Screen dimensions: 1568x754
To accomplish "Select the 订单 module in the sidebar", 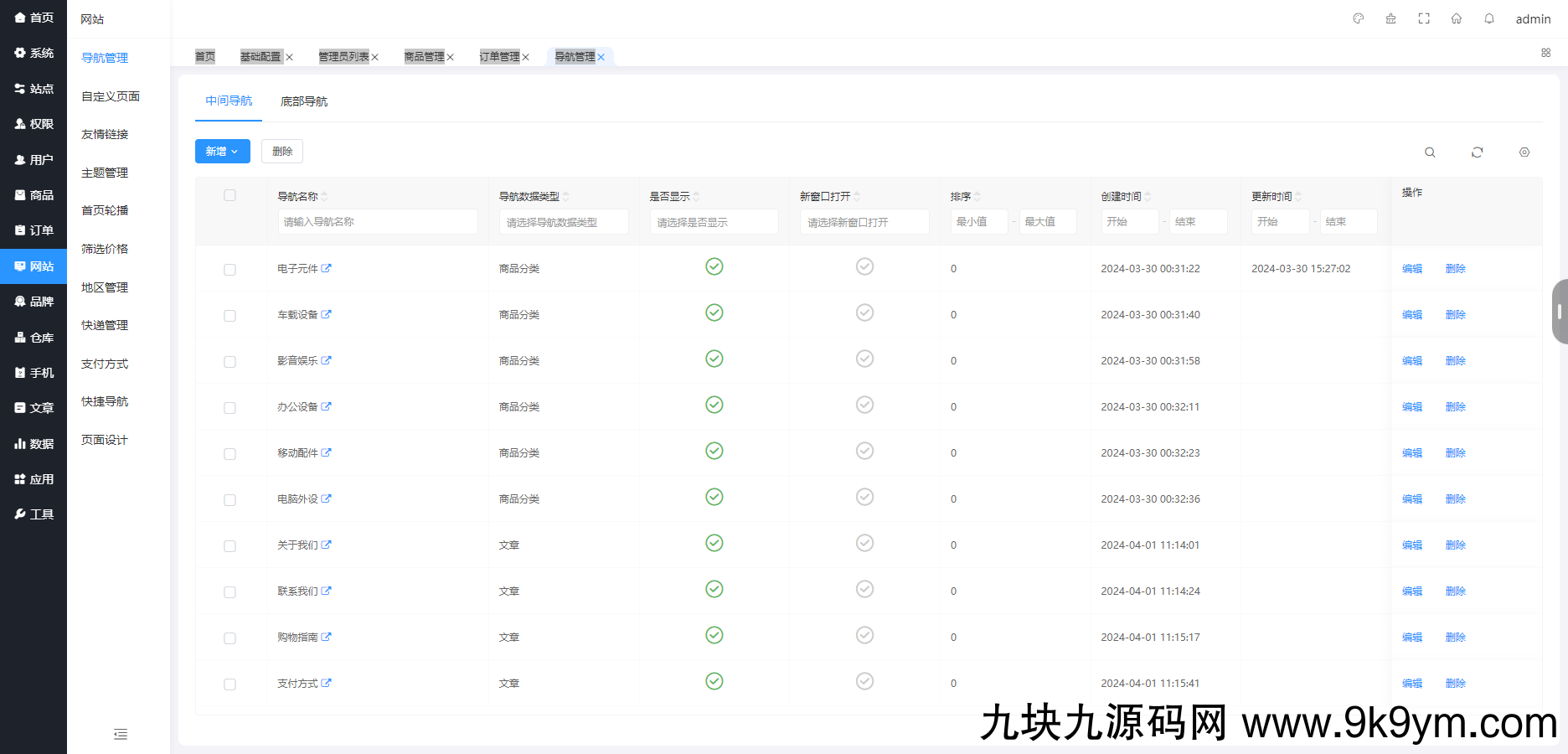I will pyautogui.click(x=34, y=230).
